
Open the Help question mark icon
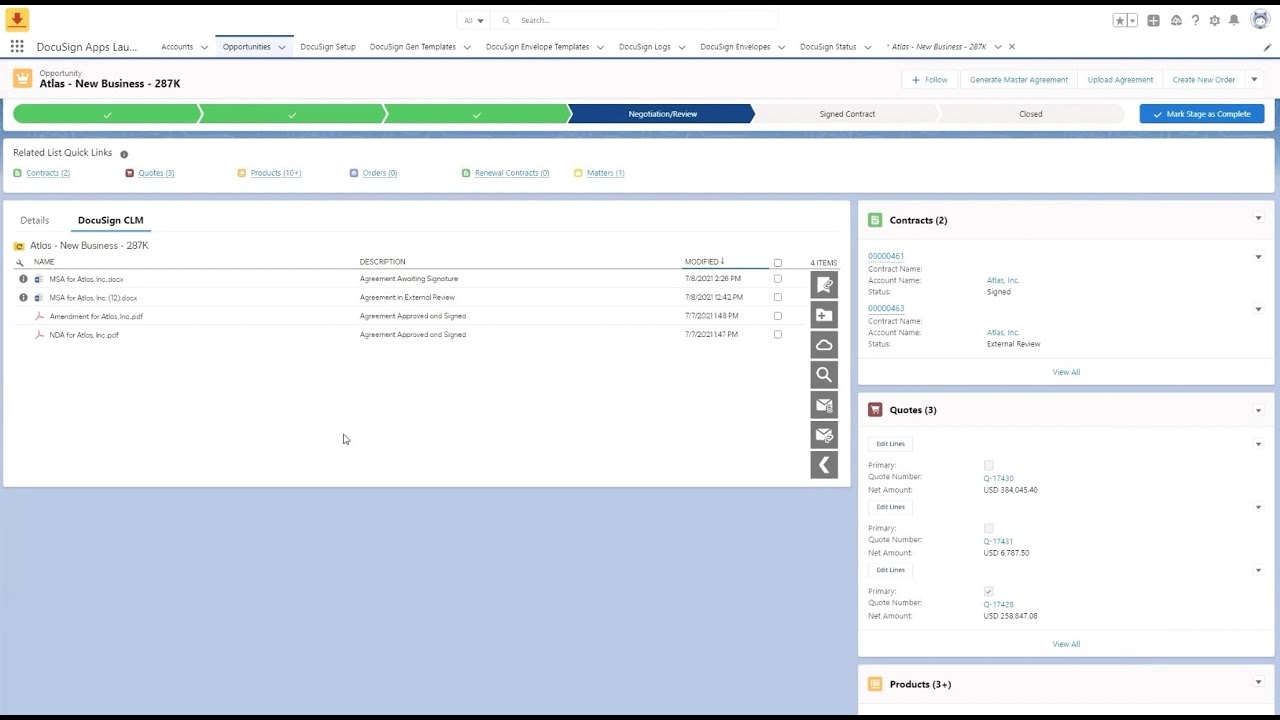coord(1195,20)
